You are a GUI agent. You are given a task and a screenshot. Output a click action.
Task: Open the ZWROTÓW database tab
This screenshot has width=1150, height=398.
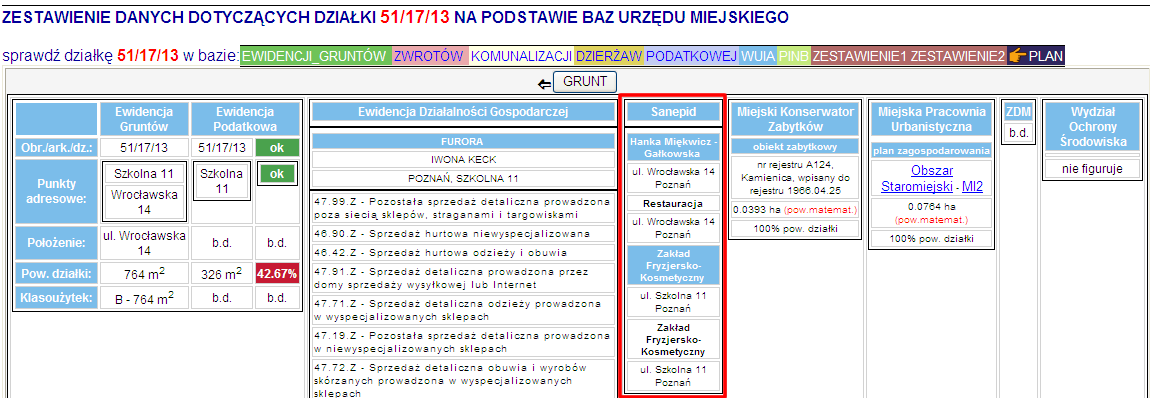(429, 56)
